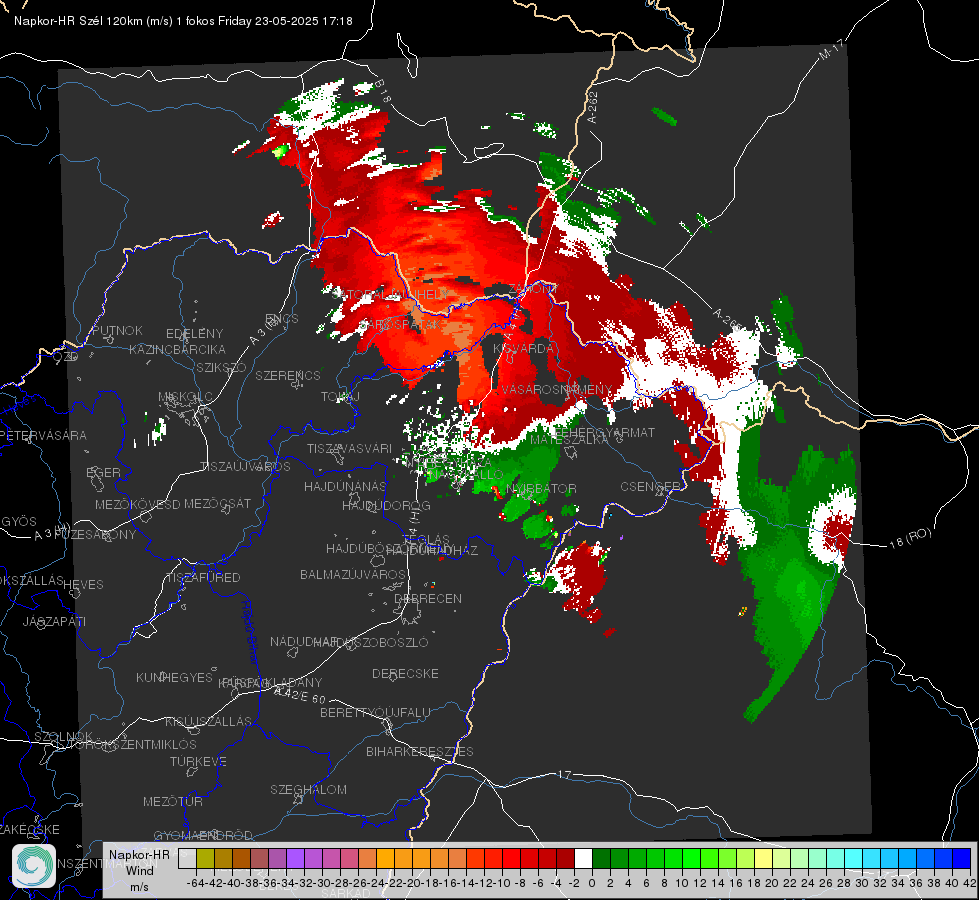Click the VÁSÁROSNAMÉNY city label
Viewport: 979px width, 900px height.
tap(557, 389)
